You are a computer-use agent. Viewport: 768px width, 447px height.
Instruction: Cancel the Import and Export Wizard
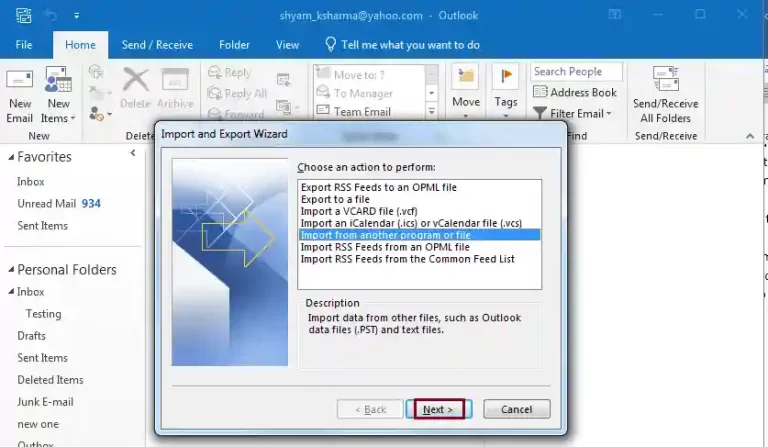point(516,409)
